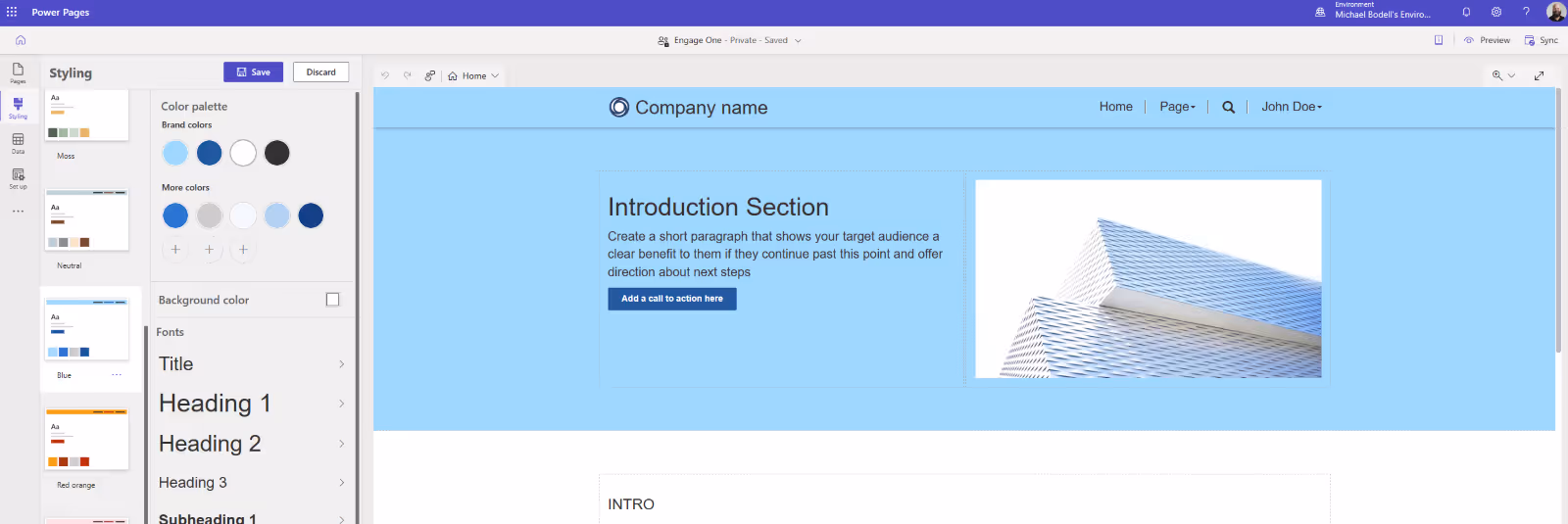The width and height of the screenshot is (1568, 524).
Task: Pick the bright blue swatch in More colors
Action: click(x=175, y=215)
